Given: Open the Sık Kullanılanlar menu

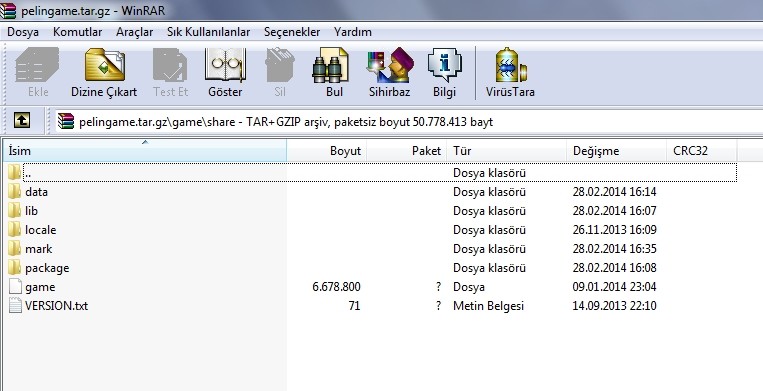Looking at the screenshot, I should click(x=208, y=32).
